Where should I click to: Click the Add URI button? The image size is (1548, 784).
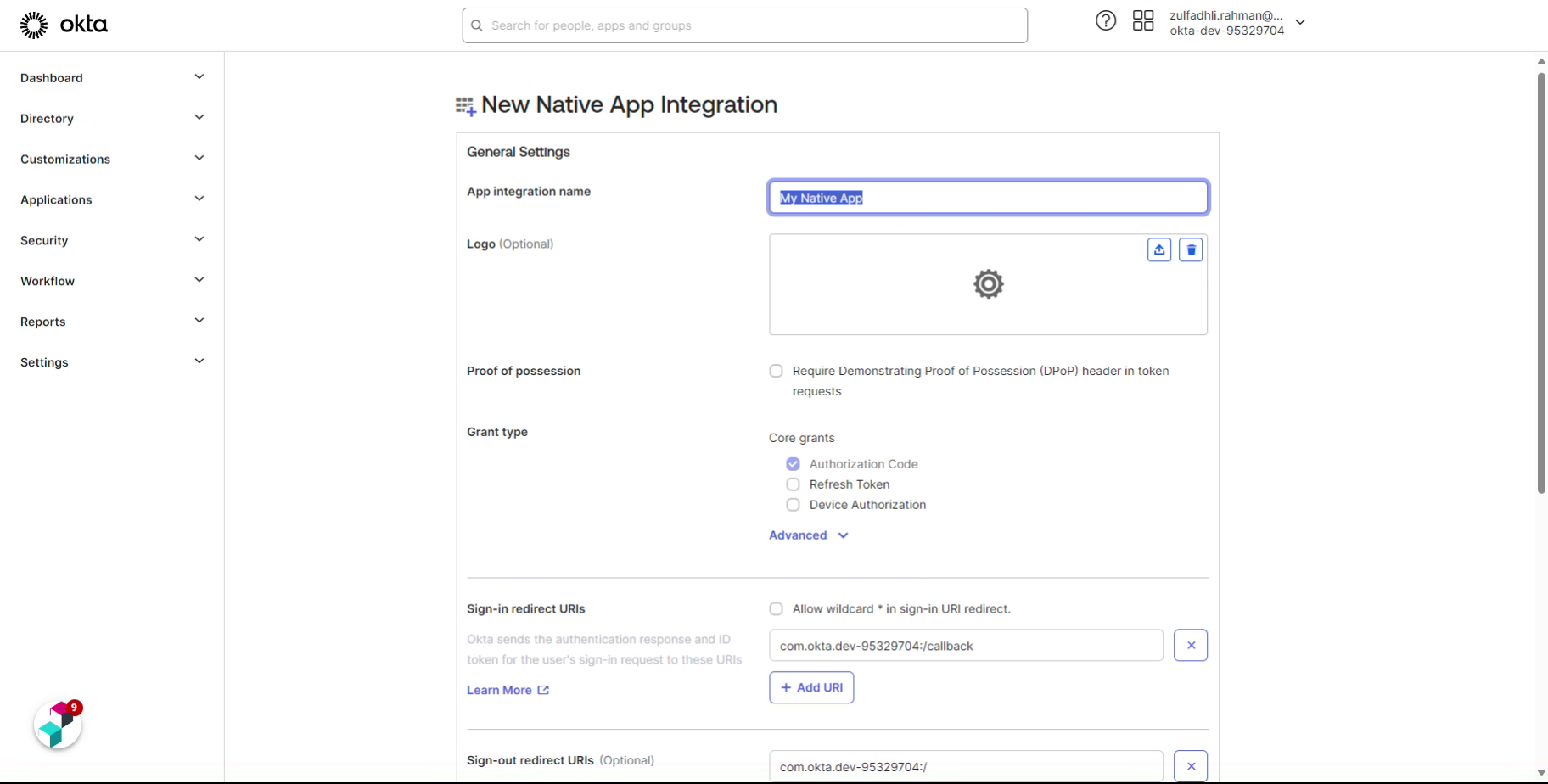pyautogui.click(x=811, y=687)
